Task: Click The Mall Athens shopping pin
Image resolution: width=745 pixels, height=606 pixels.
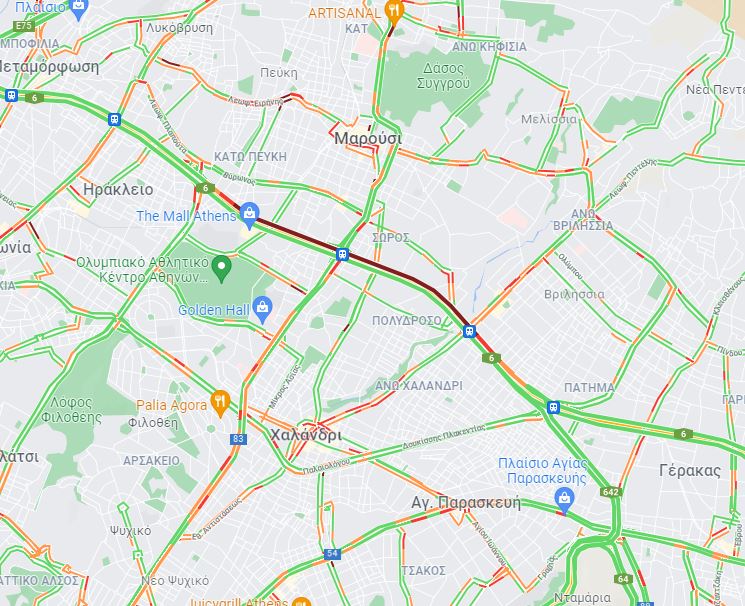Action: point(249,215)
